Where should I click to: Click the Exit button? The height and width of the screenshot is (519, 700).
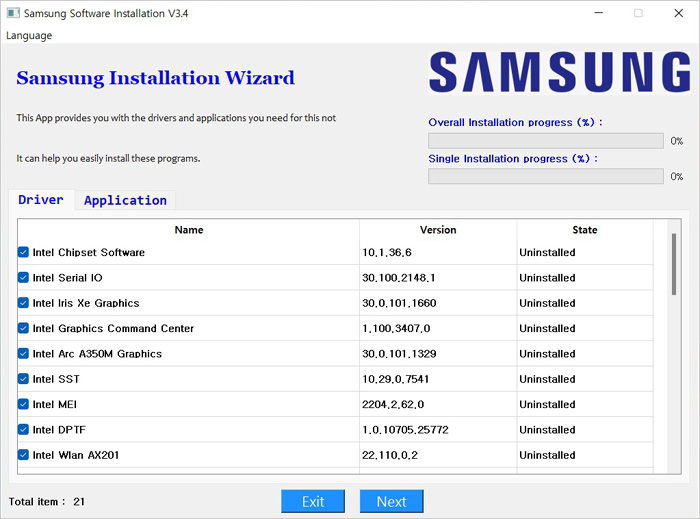pos(313,502)
